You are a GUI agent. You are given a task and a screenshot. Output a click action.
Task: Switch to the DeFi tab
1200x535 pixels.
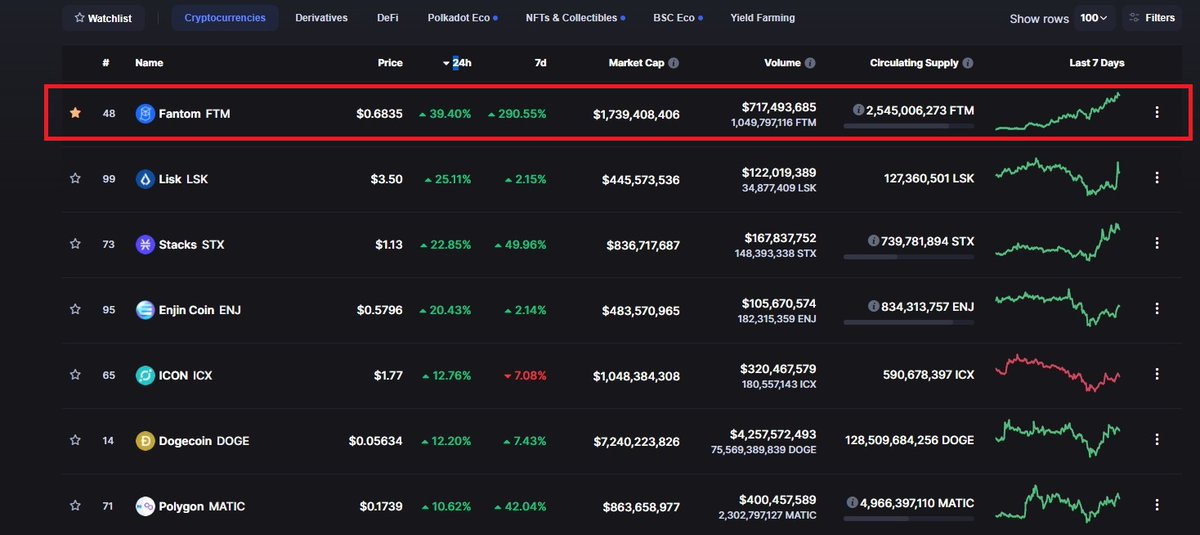[388, 18]
